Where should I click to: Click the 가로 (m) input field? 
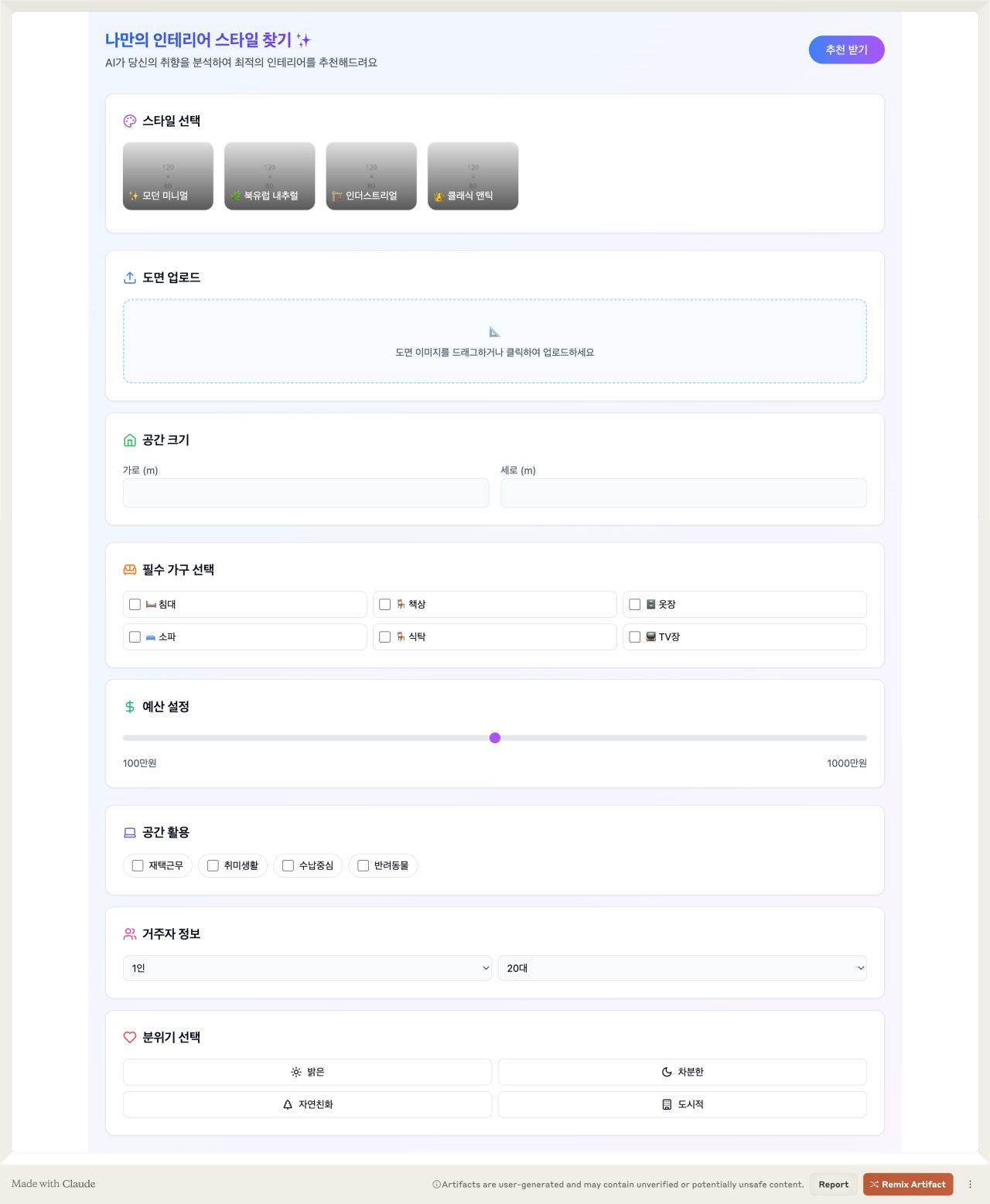coord(306,493)
